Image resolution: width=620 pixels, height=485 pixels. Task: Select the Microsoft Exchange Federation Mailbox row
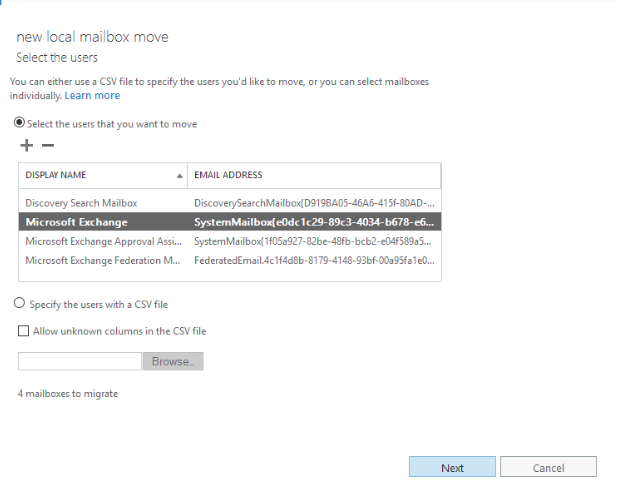[230, 260]
